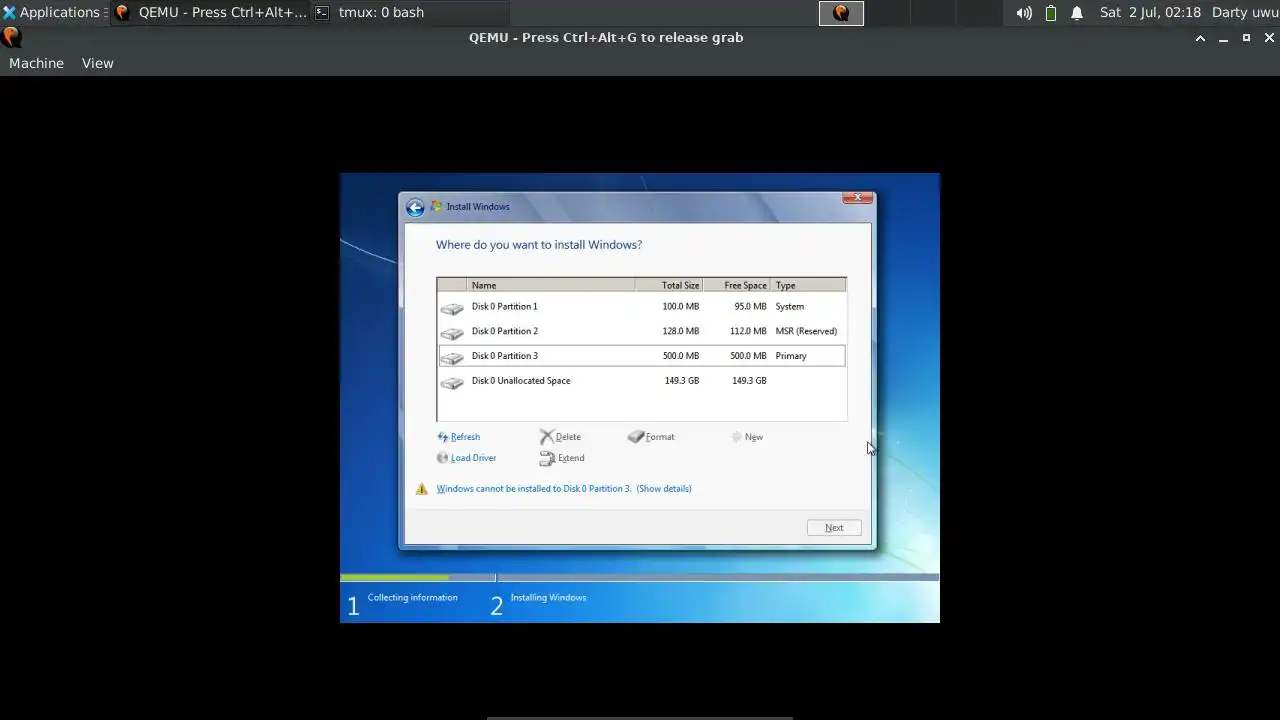Click the yellow warning triangle icon
Viewport: 1280px width, 720px height.
pos(422,489)
